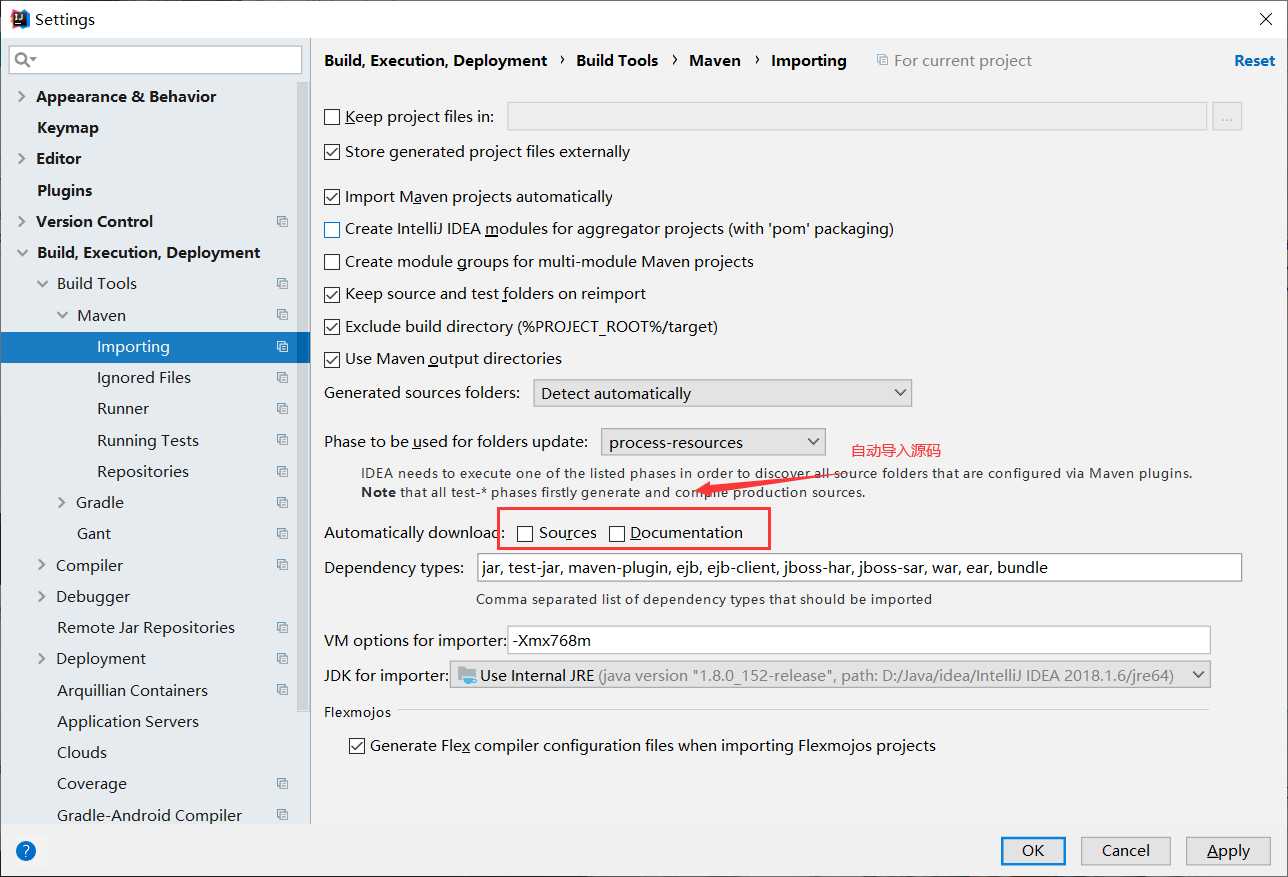Click project-level icon beside Compiler
The width and height of the screenshot is (1288, 877).
(282, 565)
